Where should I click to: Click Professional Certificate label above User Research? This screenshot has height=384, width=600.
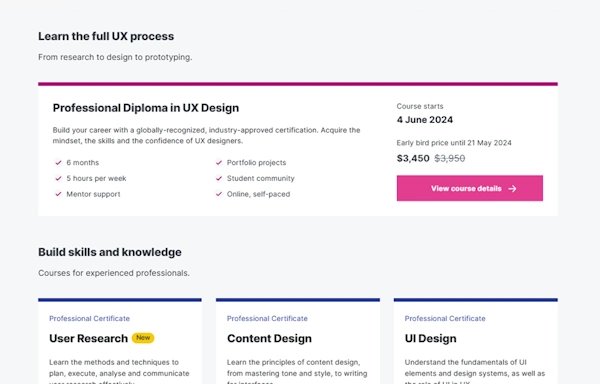point(90,318)
